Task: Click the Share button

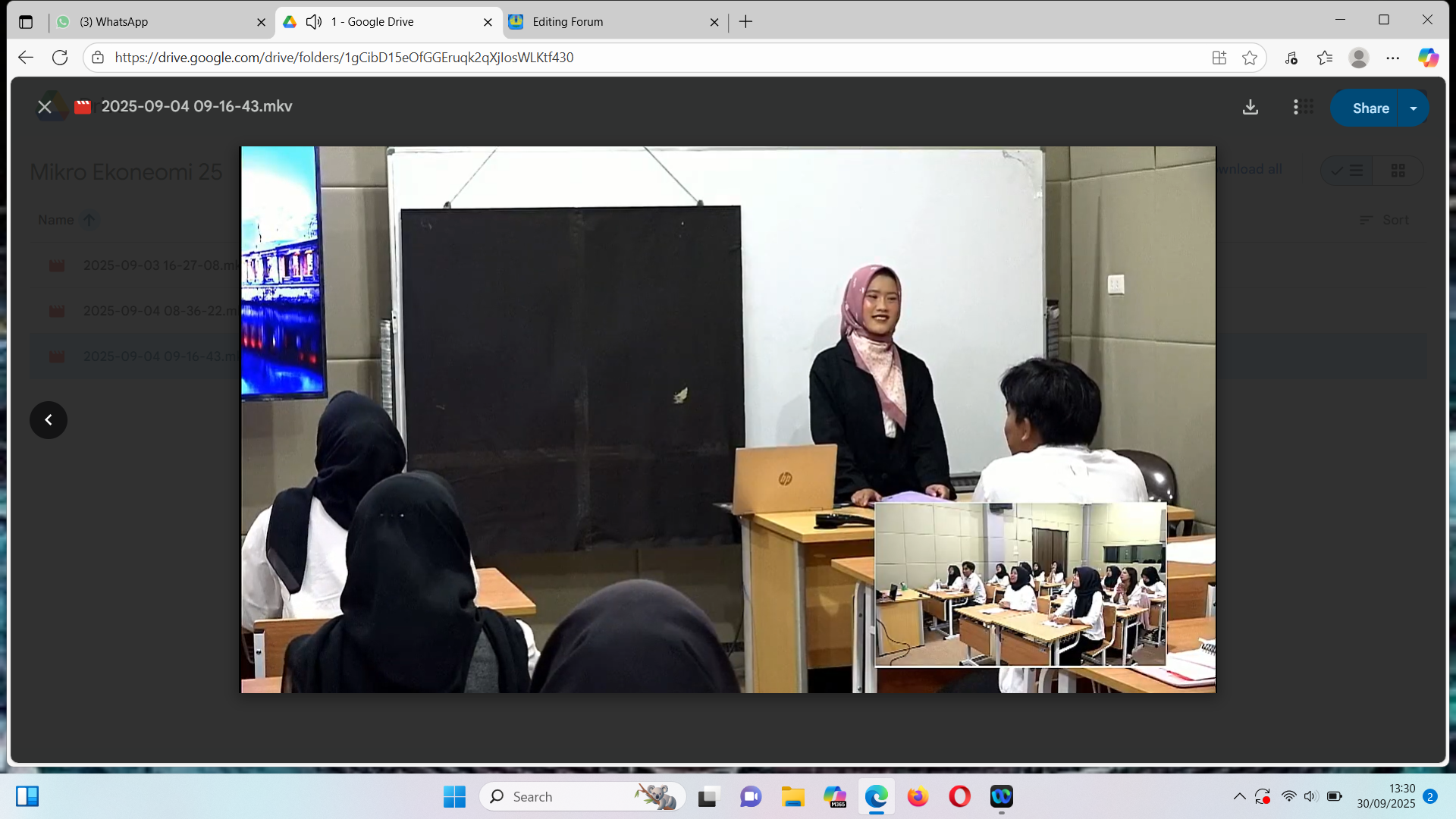Action: (x=1370, y=108)
